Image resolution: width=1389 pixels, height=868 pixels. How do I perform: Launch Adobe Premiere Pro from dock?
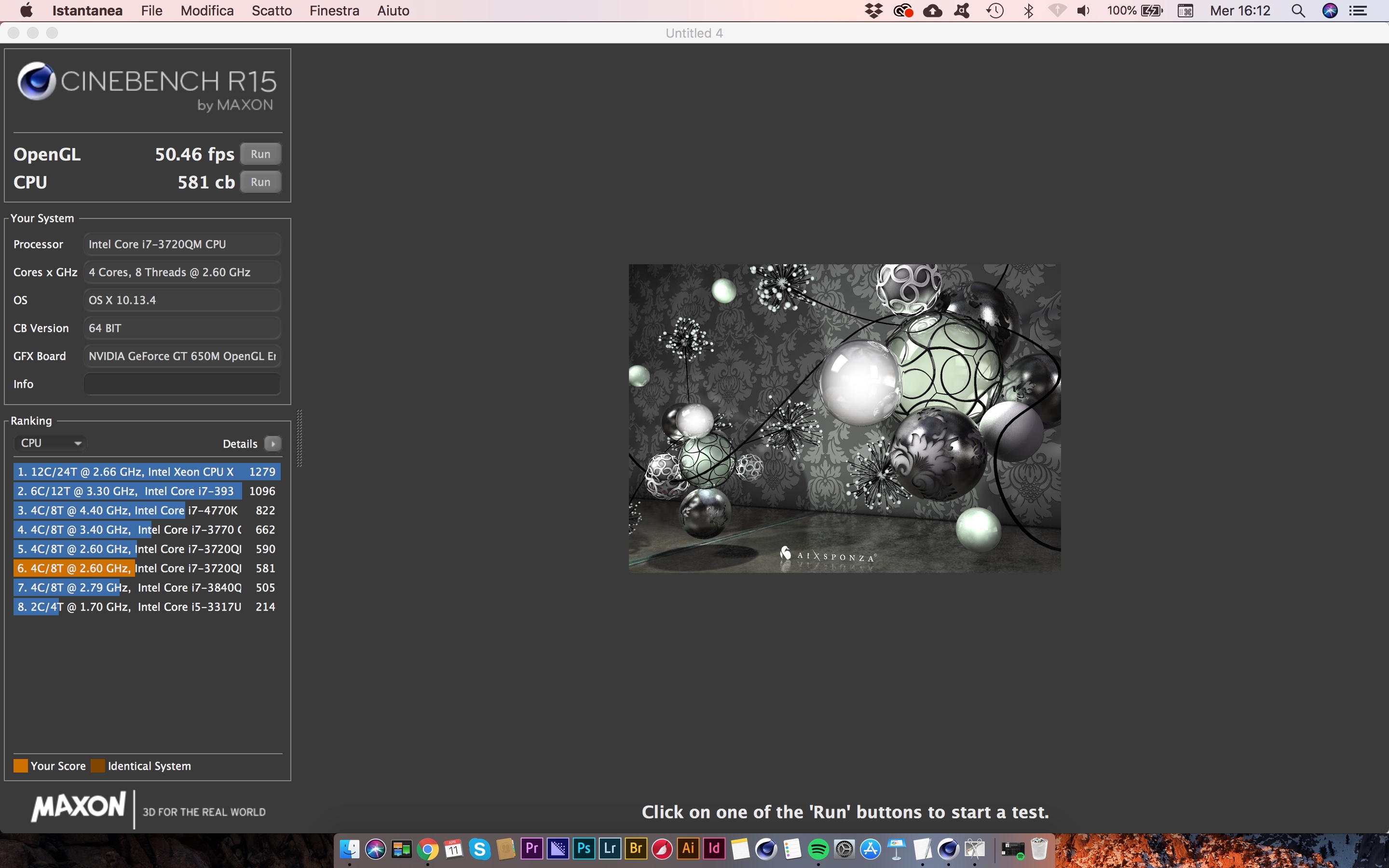pyautogui.click(x=532, y=849)
